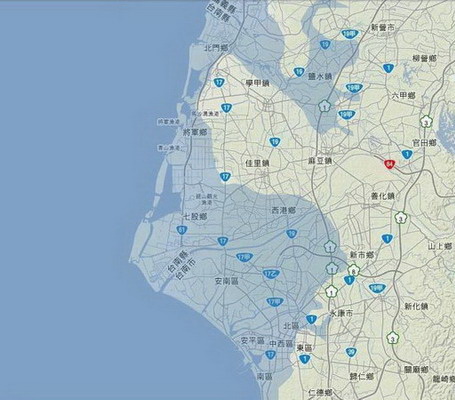Screen dimensions: 455x400
Task: Click the 將軍鄉 township label
Action: [195, 132]
